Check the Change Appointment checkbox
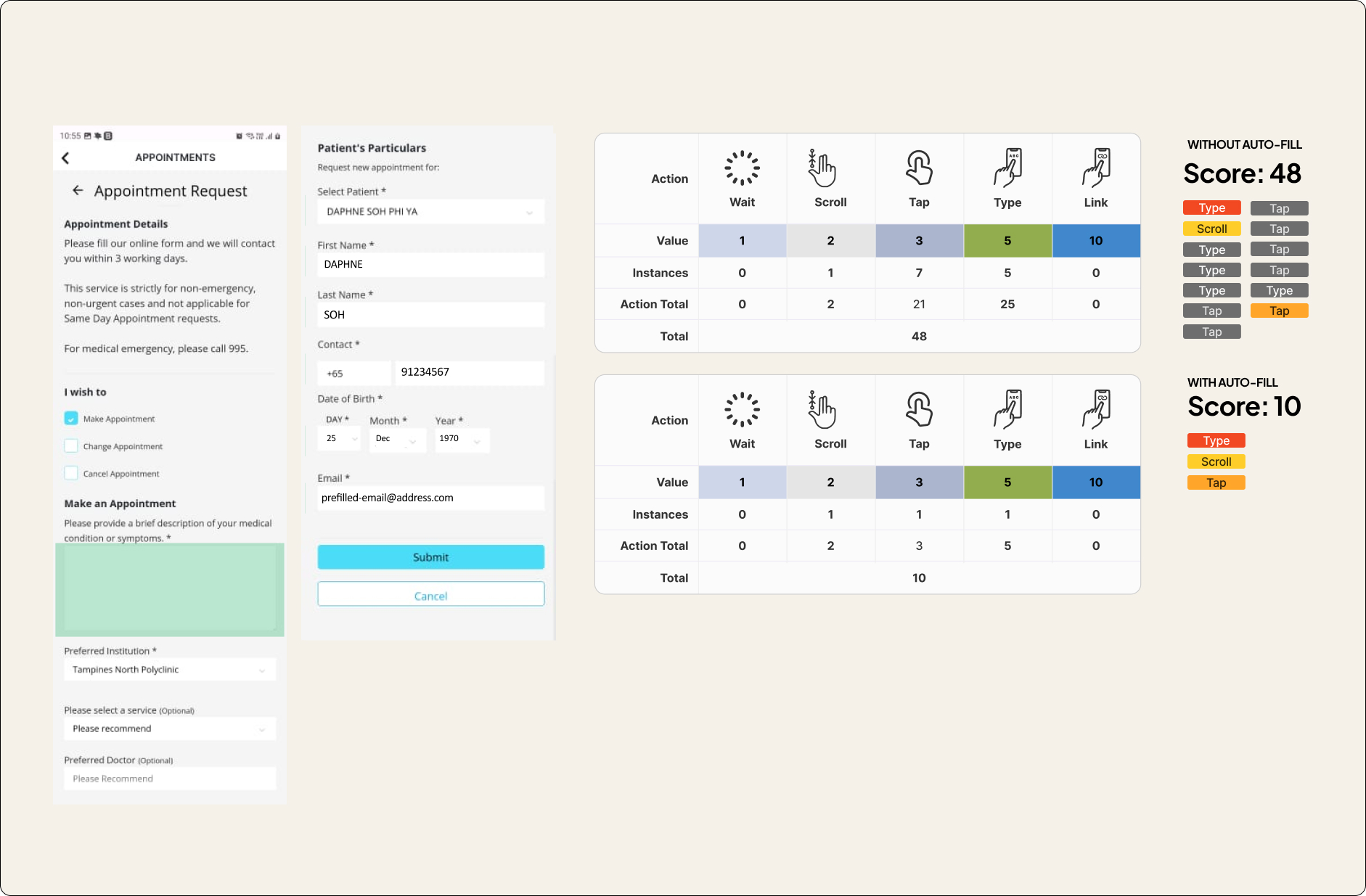Screen dimensions: 1366x896 pyautogui.click(x=71, y=446)
